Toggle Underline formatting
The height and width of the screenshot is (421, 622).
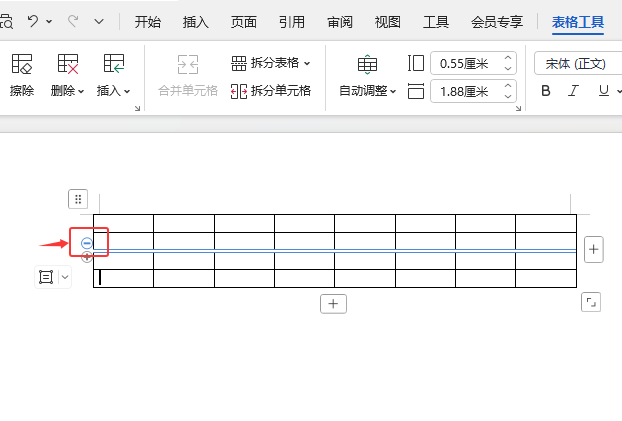(604, 91)
